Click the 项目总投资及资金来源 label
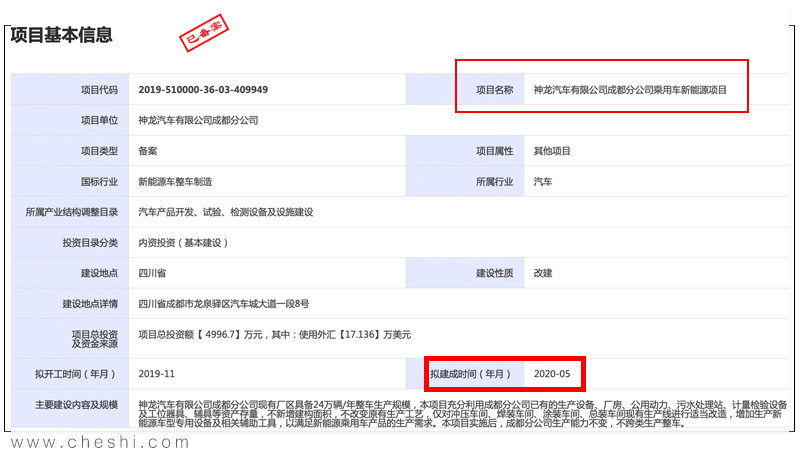Image resolution: width=800 pixels, height=455 pixels. [94, 339]
